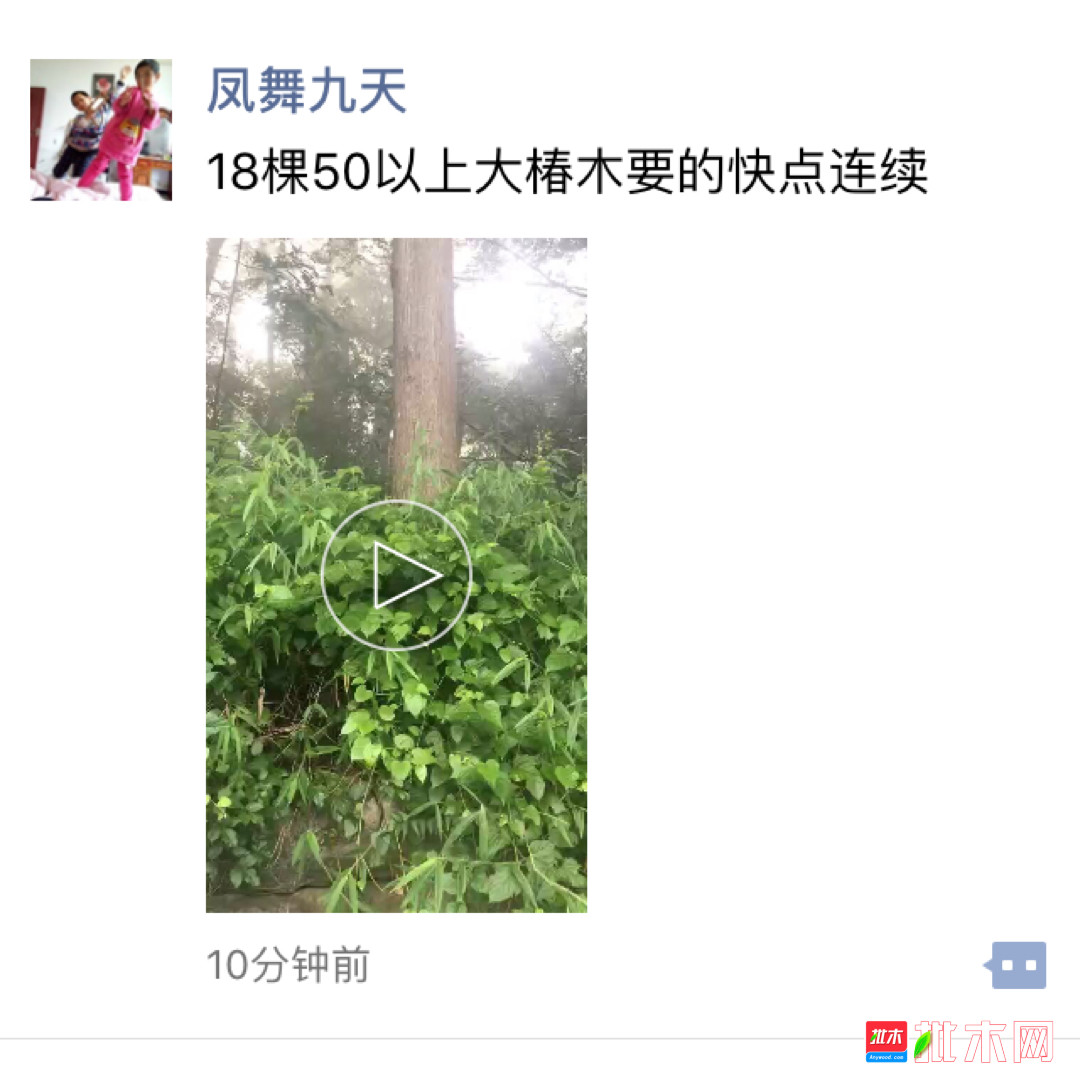Tap the left dot in the comment button

1007,965
